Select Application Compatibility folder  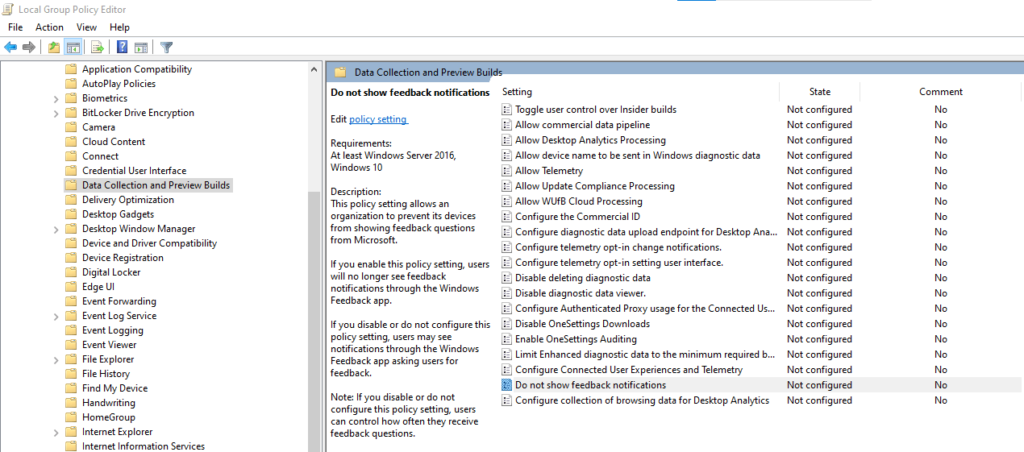(x=137, y=69)
